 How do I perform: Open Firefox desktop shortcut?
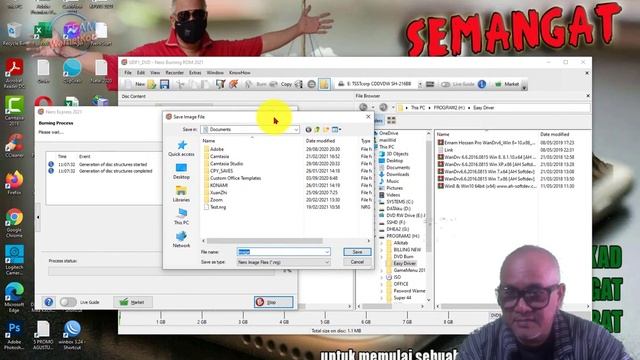pyautogui.click(x=14, y=182)
